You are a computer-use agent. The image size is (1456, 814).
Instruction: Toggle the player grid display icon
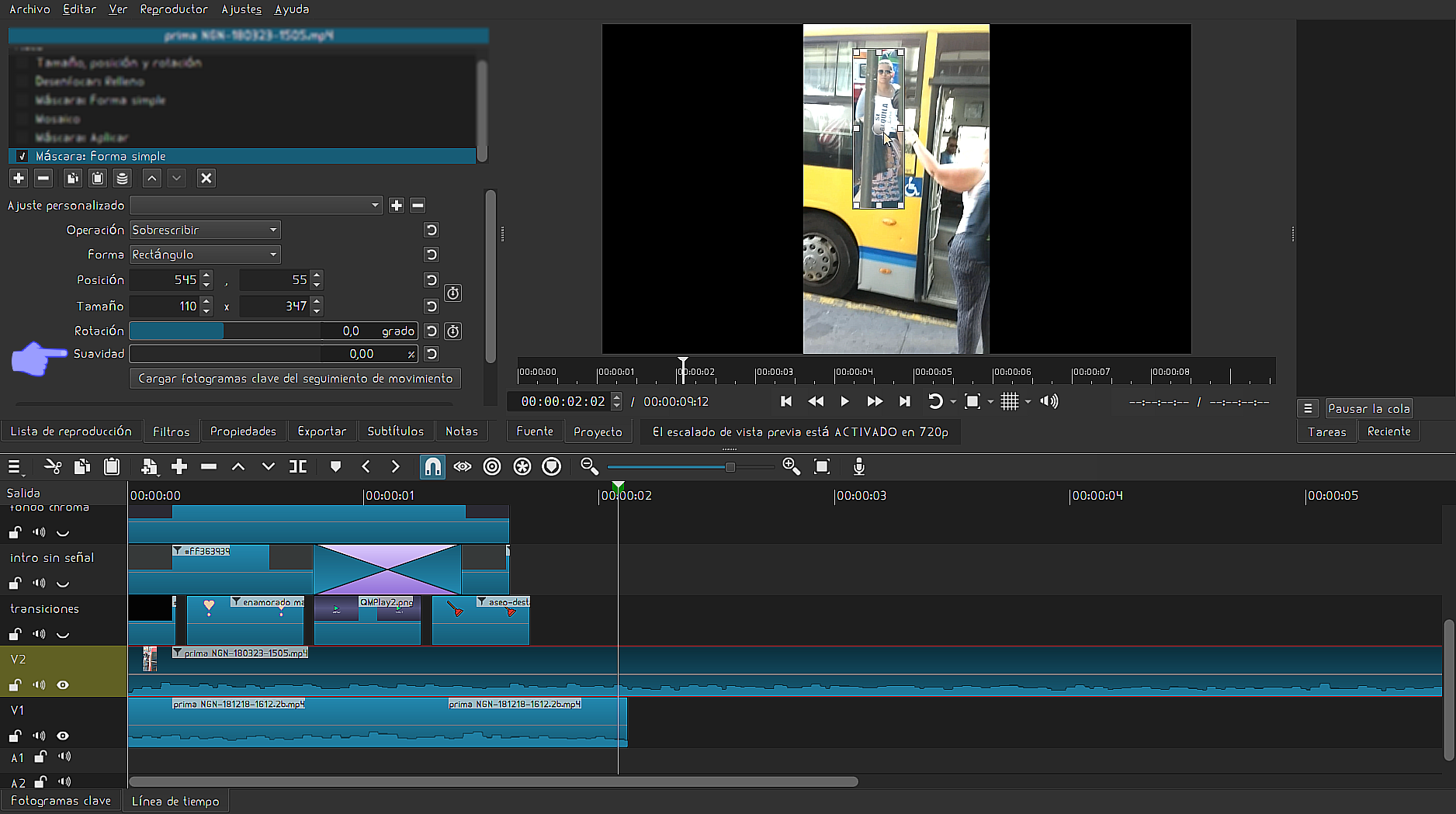coord(1009,401)
